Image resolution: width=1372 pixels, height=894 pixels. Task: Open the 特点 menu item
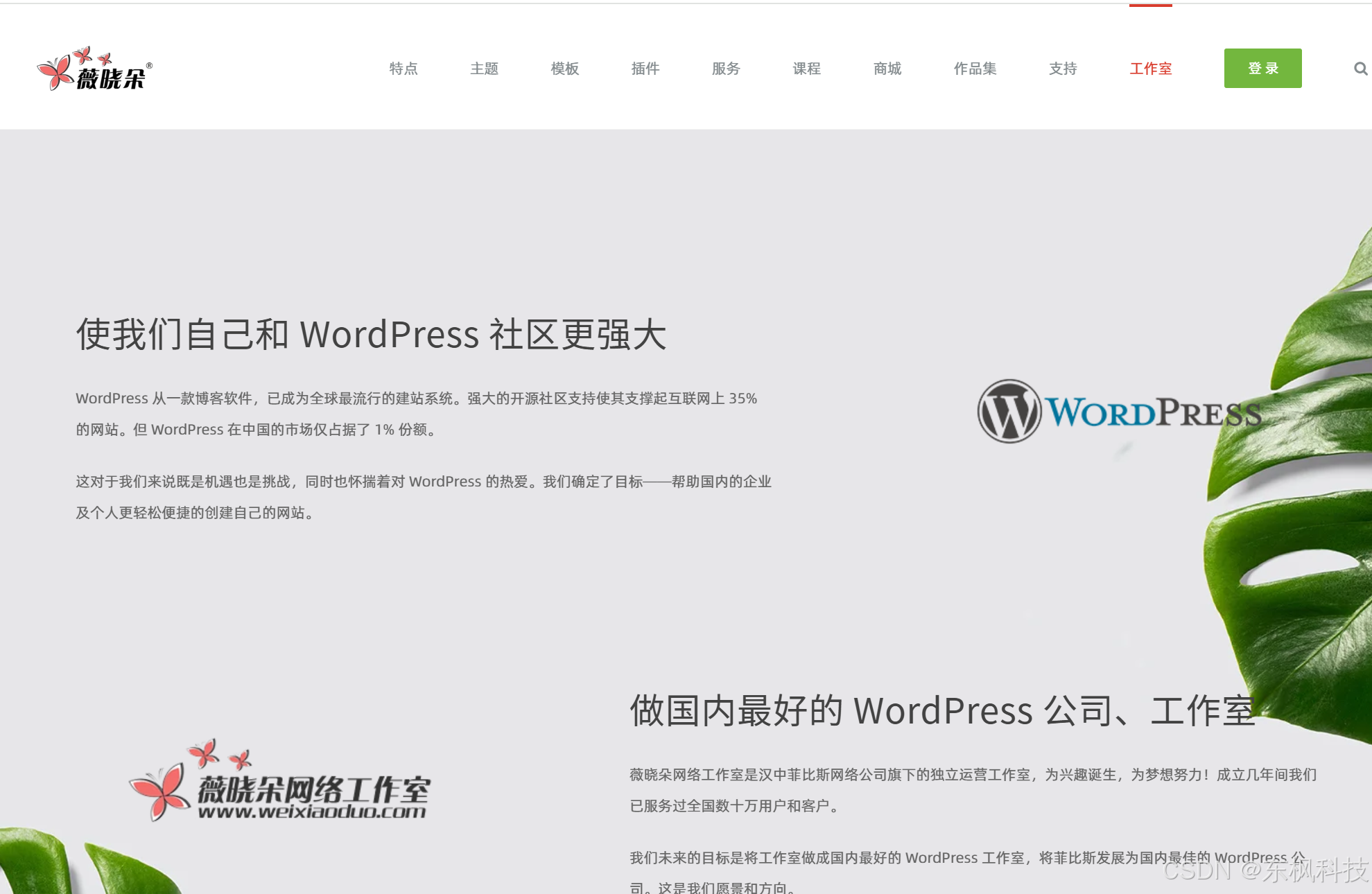[403, 69]
